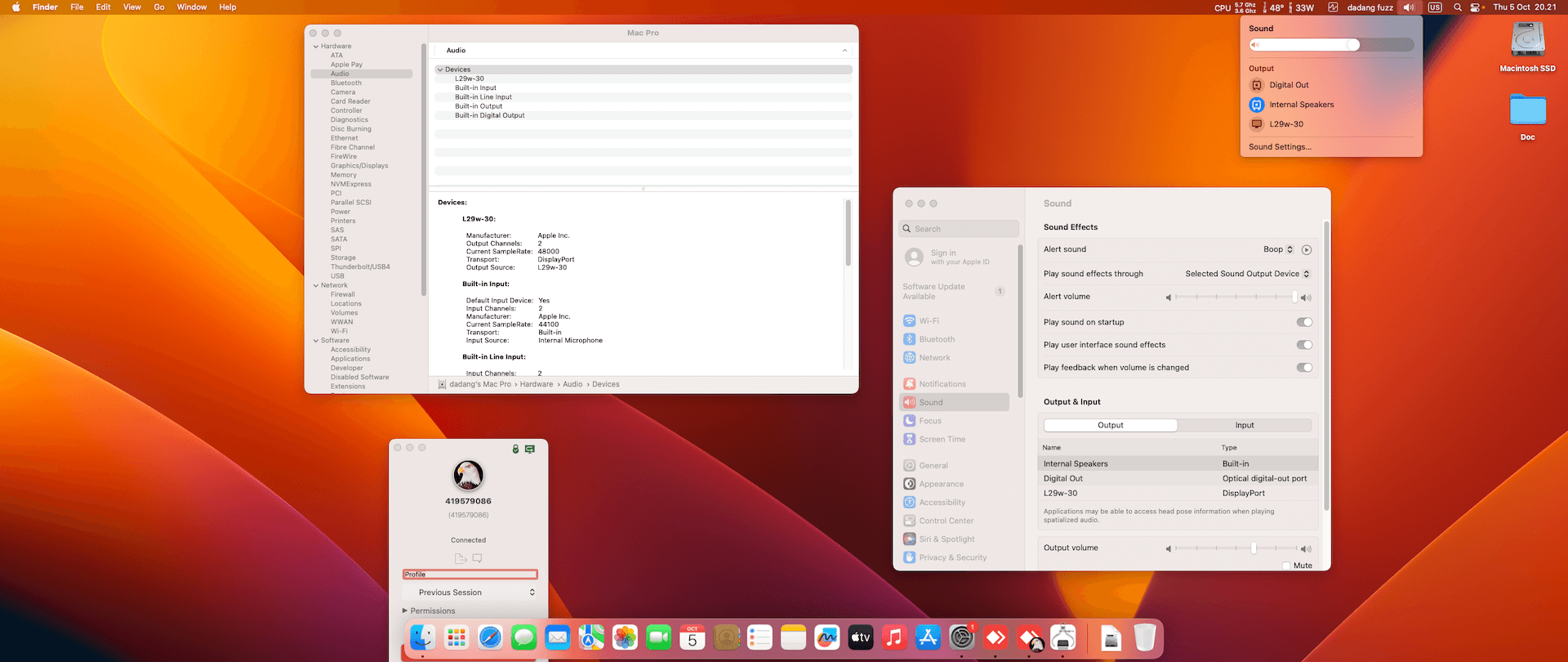Open Safari from the Dock
This screenshot has height=662, width=1568.
490,637
